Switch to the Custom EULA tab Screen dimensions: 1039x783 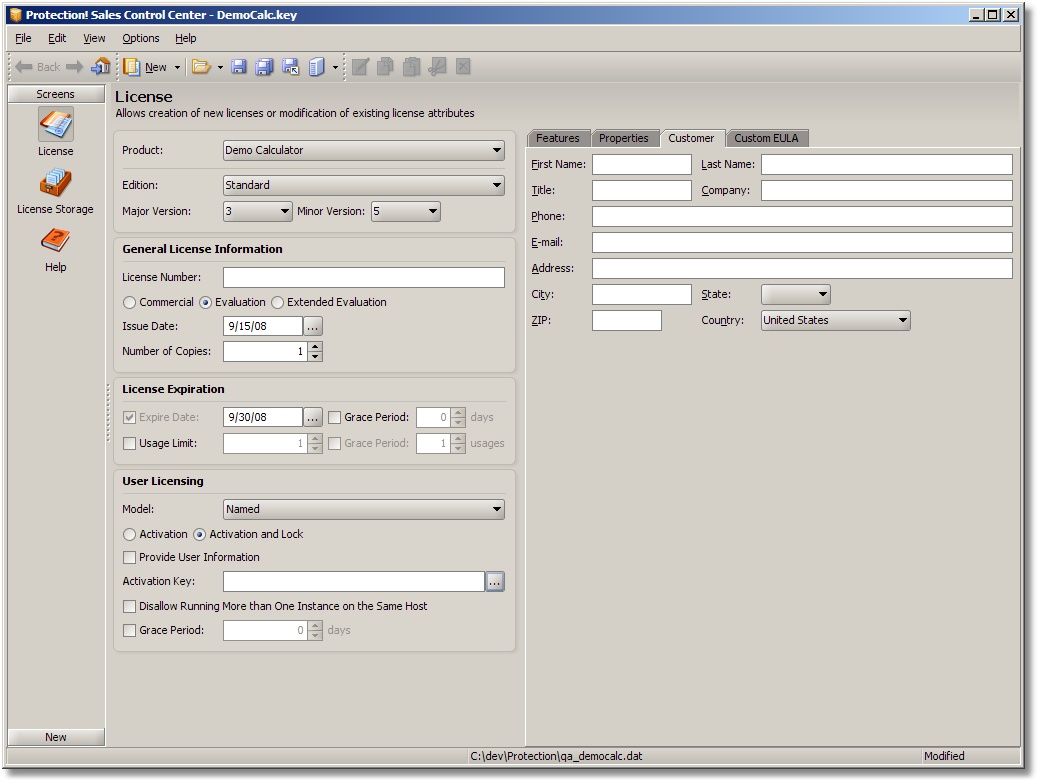pos(766,138)
